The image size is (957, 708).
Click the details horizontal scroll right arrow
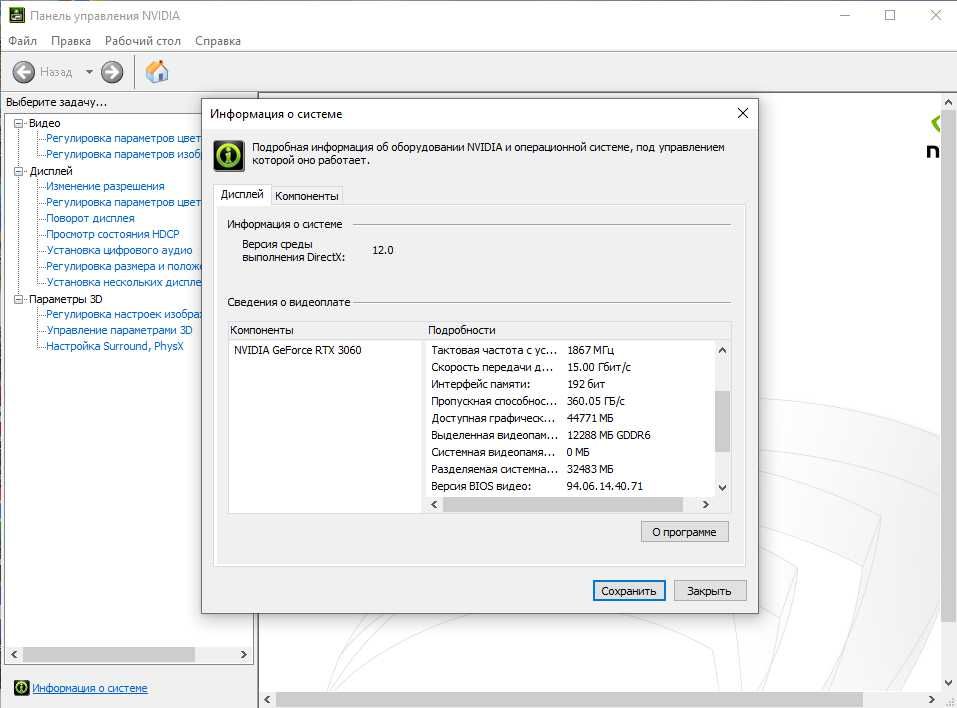[706, 504]
